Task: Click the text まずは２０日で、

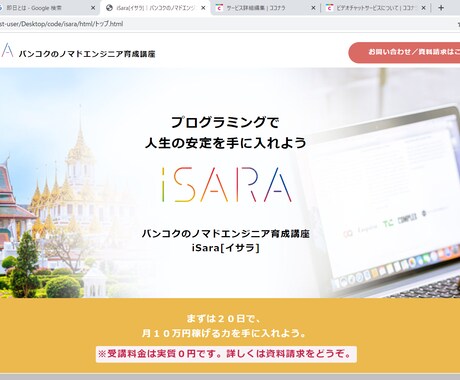Action: [x=224, y=319]
